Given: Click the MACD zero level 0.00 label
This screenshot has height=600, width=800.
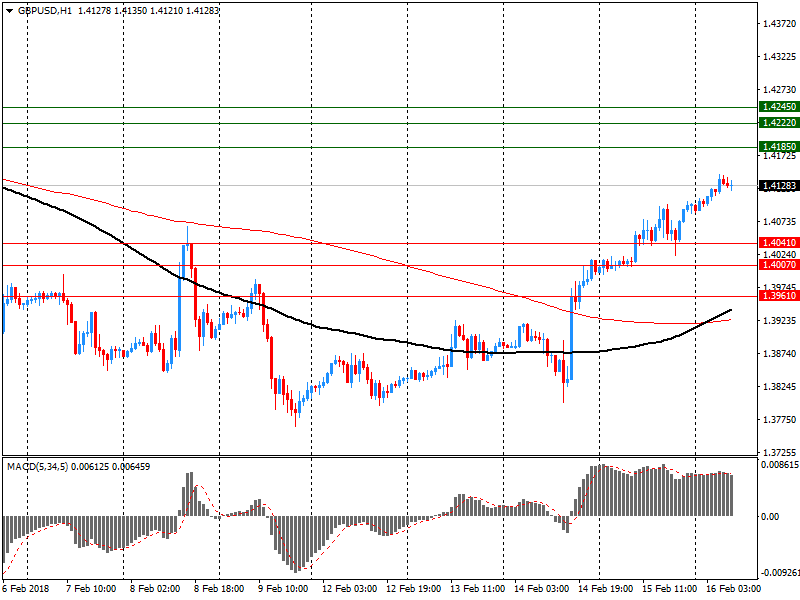Looking at the screenshot, I should coord(770,517).
